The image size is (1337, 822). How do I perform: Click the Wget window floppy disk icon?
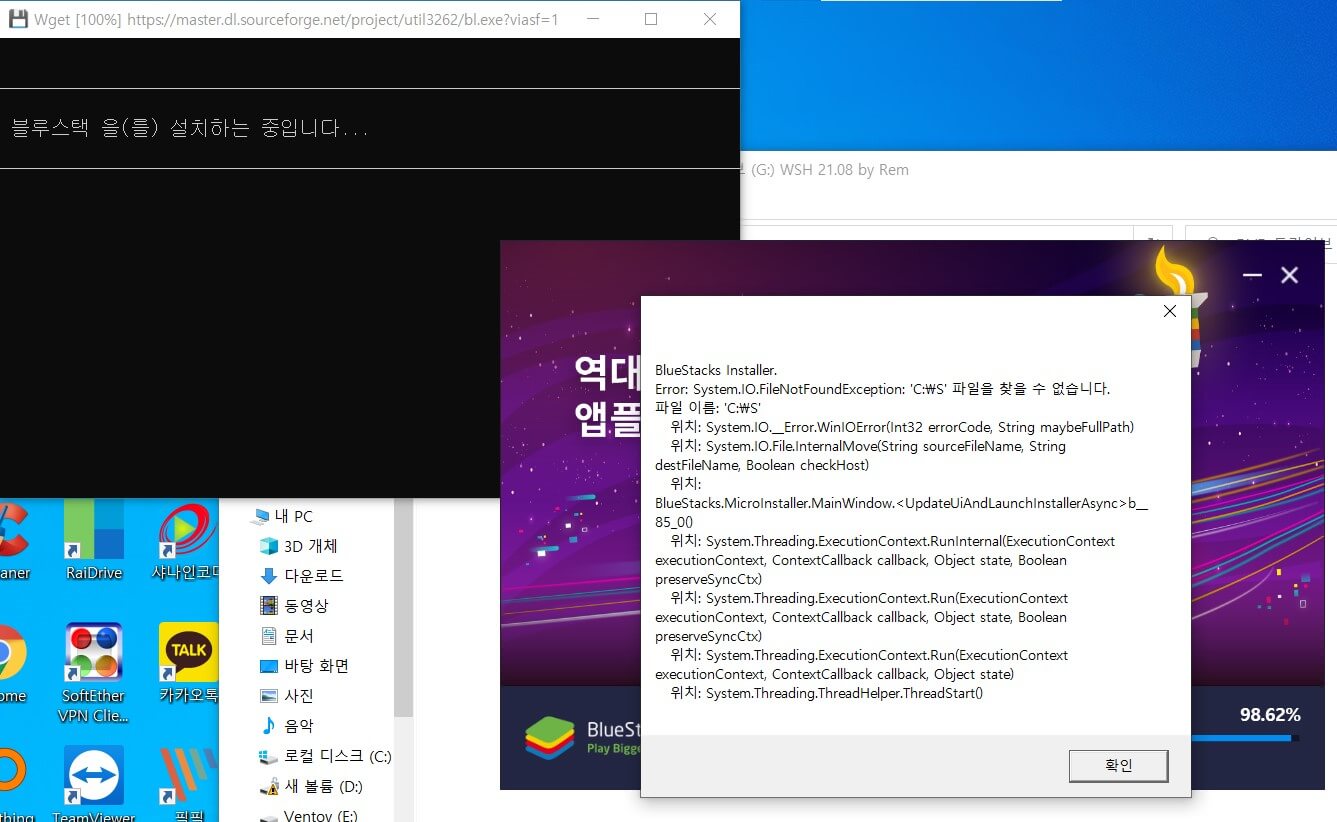[x=17, y=19]
